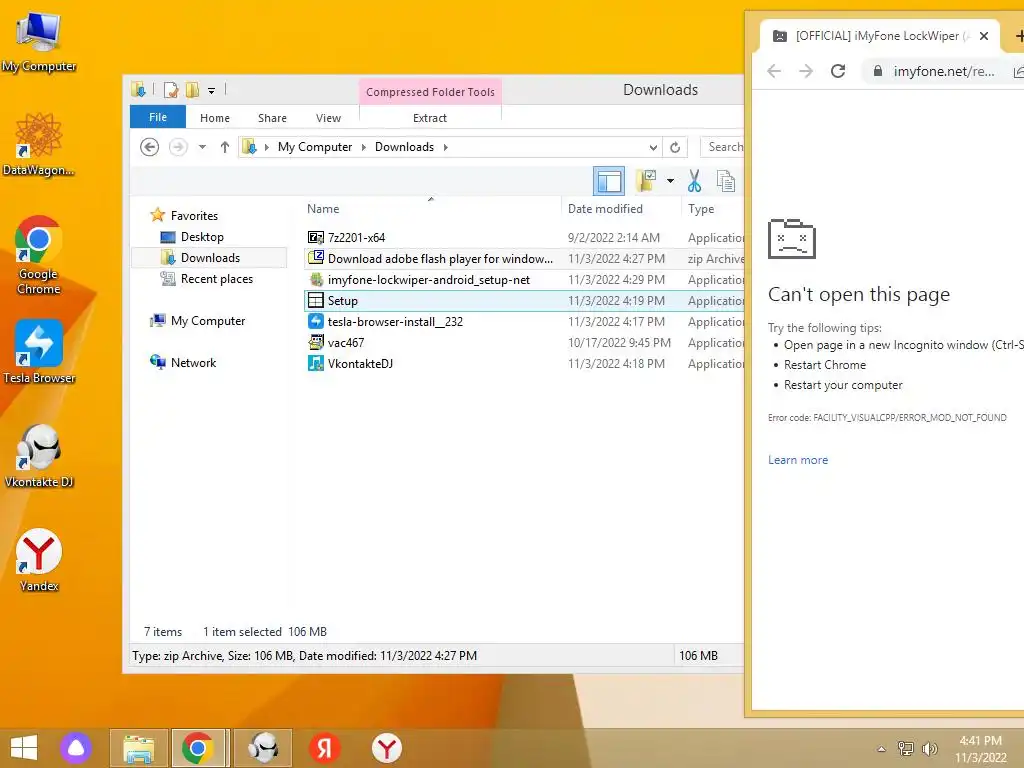Switch to the View ribbon tab
The width and height of the screenshot is (1024, 768).
pyautogui.click(x=328, y=118)
